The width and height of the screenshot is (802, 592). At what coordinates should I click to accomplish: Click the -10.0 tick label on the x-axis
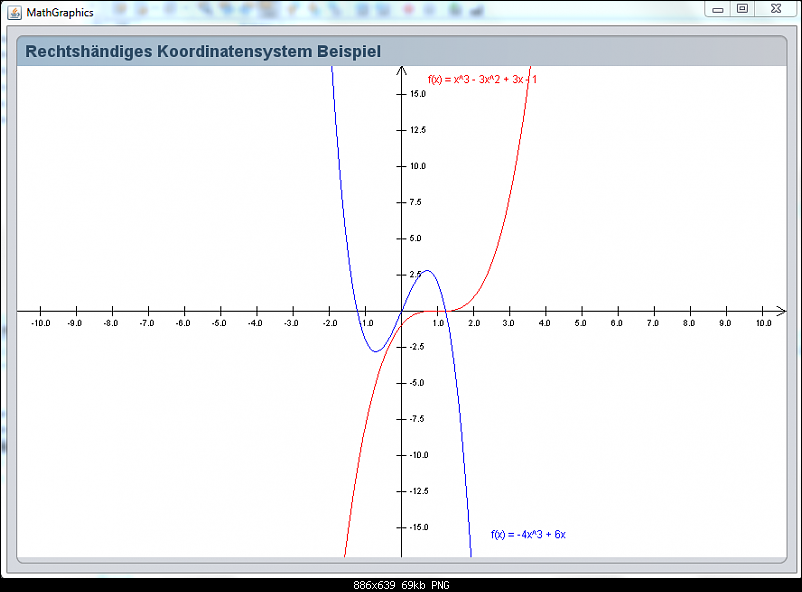pyautogui.click(x=41, y=323)
